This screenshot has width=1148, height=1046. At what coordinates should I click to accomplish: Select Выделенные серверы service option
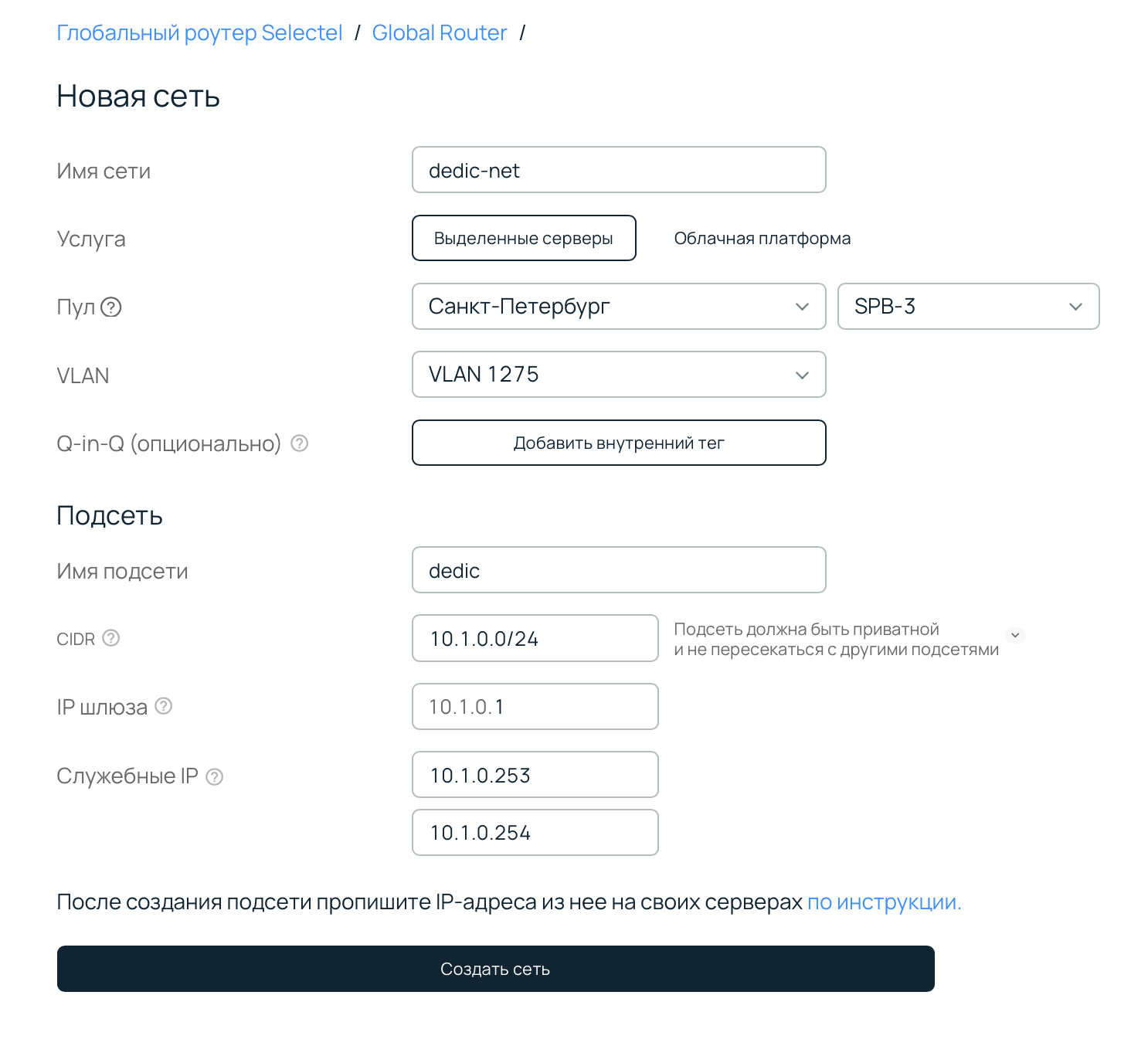click(x=524, y=238)
